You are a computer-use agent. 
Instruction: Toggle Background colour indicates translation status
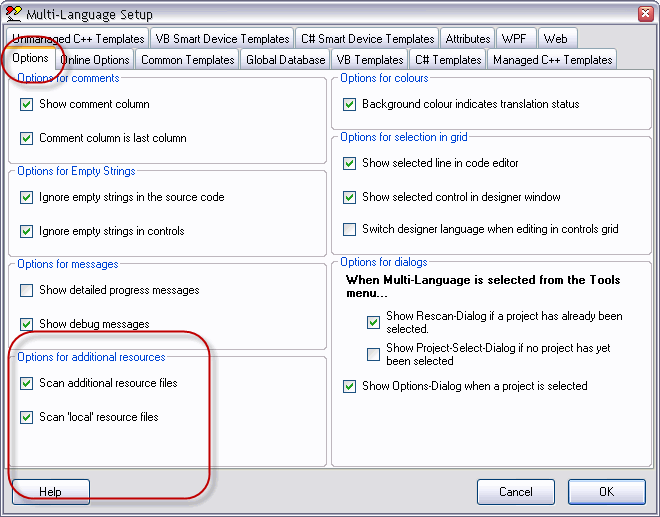point(349,104)
